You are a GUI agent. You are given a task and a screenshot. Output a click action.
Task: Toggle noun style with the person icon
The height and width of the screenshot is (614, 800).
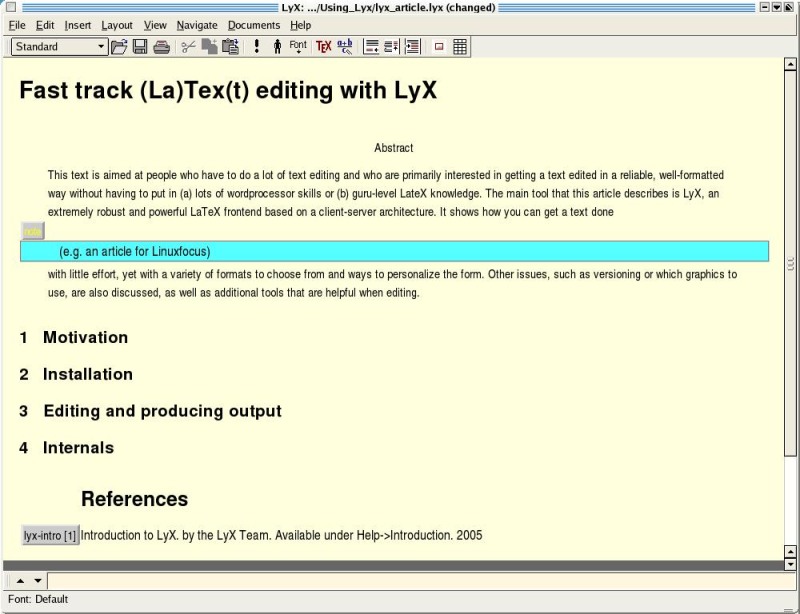pyautogui.click(x=277, y=46)
